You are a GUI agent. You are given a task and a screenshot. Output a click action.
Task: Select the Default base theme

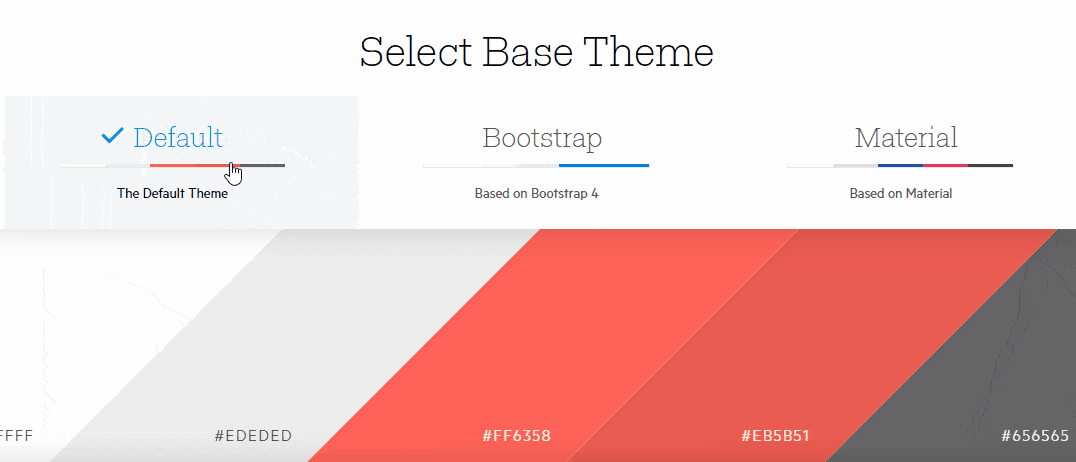tap(178, 137)
